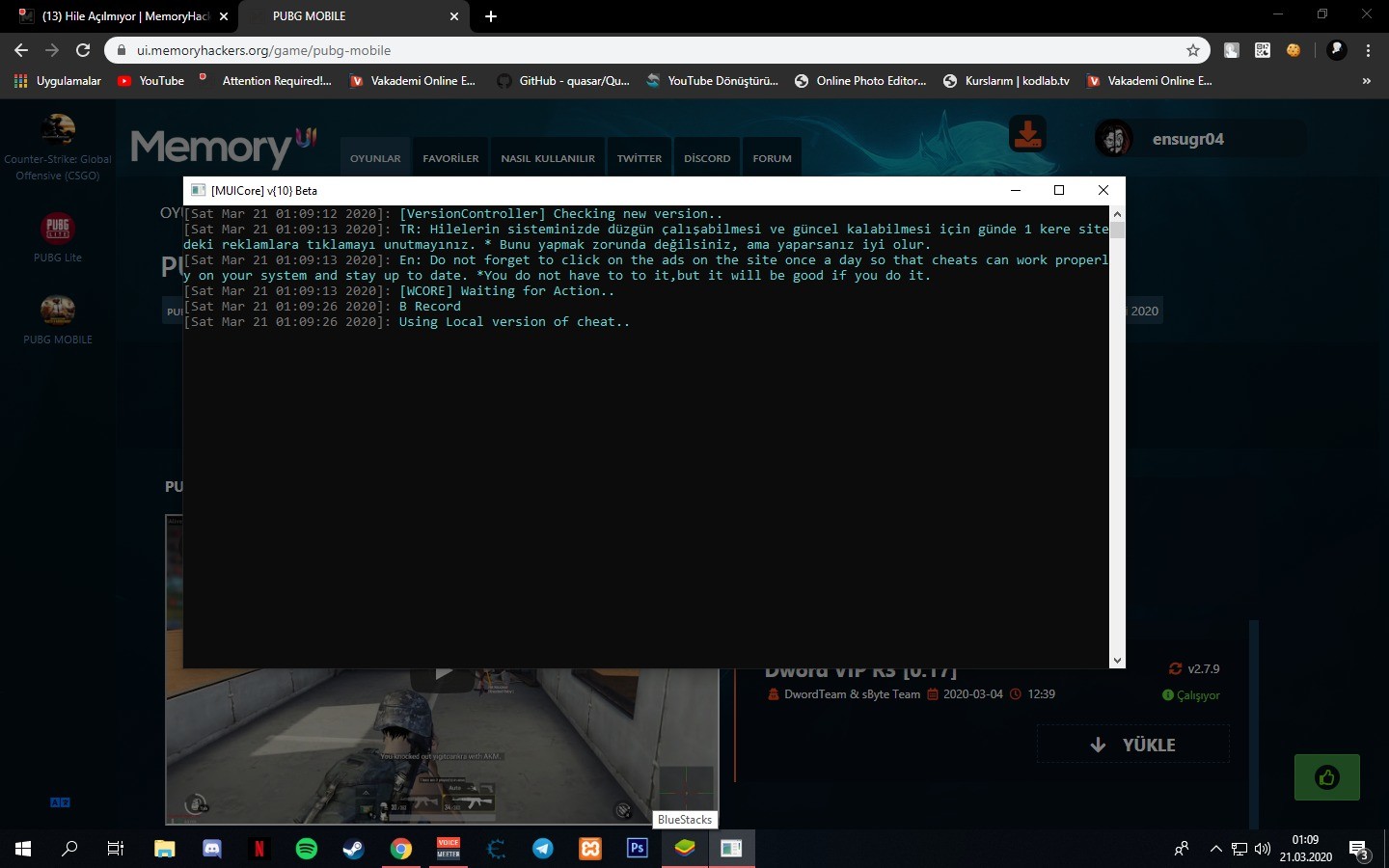The width and height of the screenshot is (1389, 868).
Task: Open Steam from the taskbar
Action: pyautogui.click(x=354, y=849)
